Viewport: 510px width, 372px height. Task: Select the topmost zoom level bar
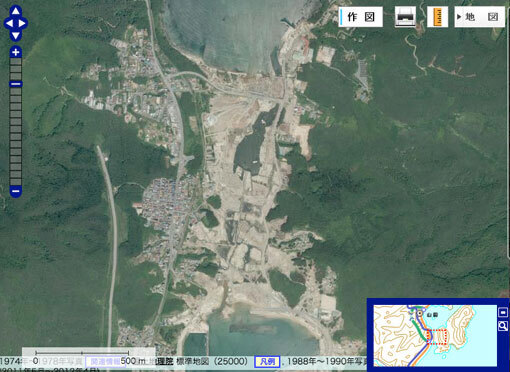click(16, 62)
